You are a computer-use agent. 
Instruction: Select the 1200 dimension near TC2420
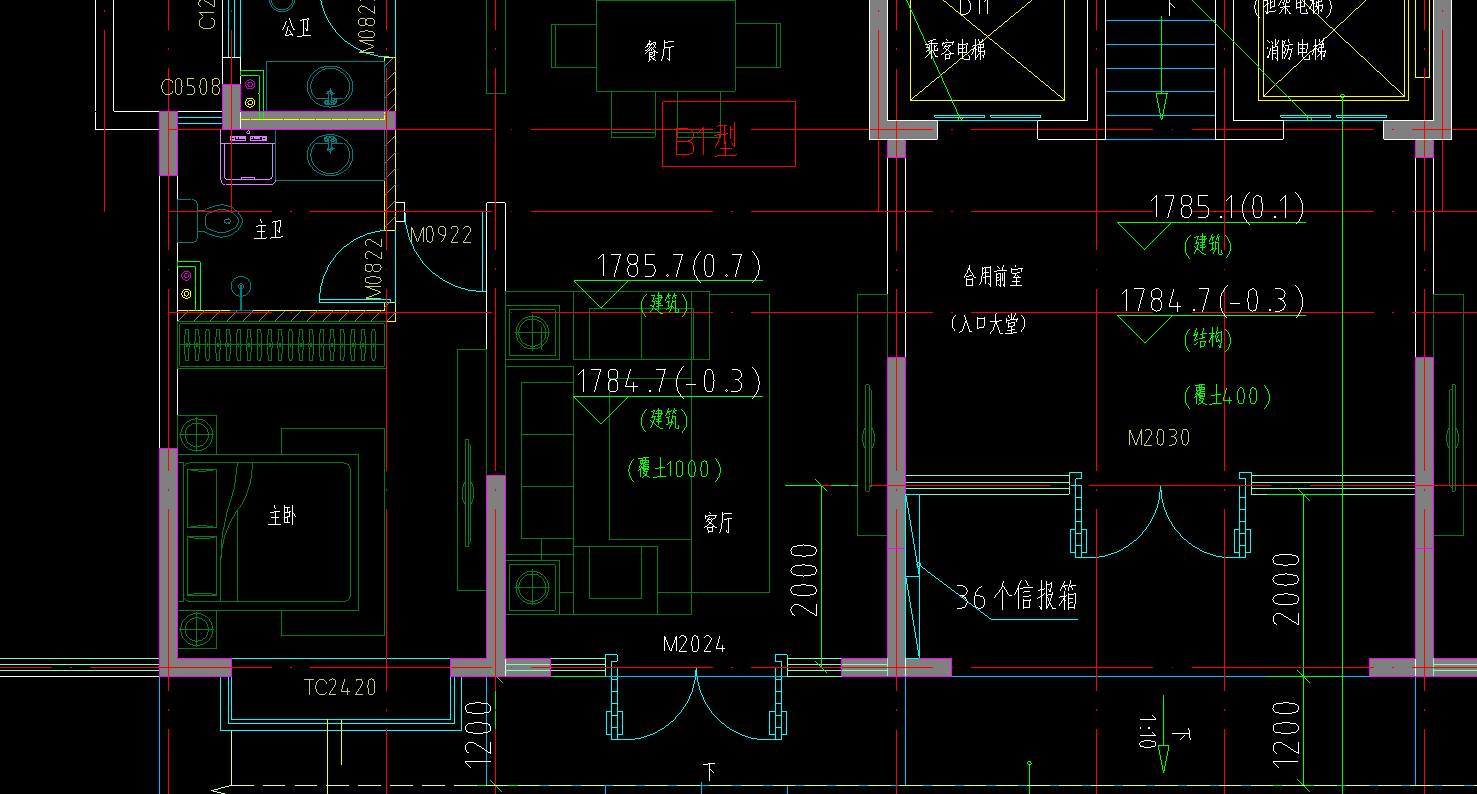(x=479, y=734)
